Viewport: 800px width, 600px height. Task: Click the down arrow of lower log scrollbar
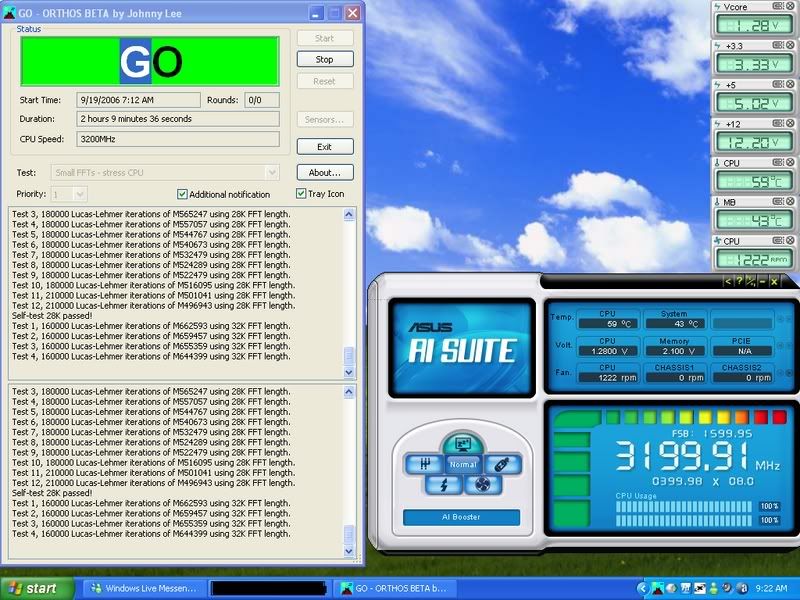[x=349, y=551]
